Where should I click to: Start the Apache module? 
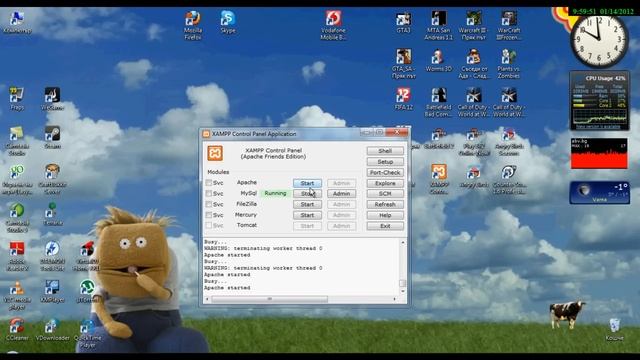(307, 183)
